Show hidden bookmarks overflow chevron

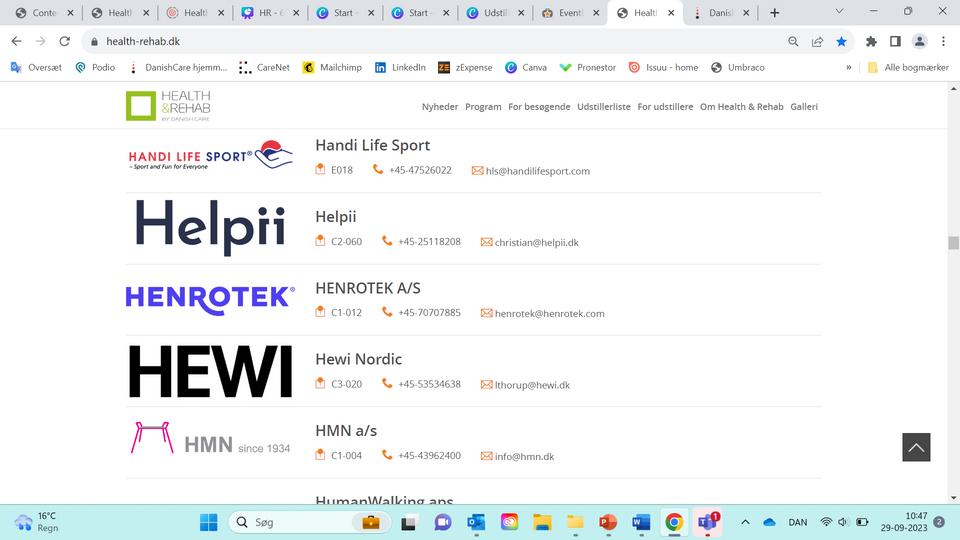click(x=849, y=67)
